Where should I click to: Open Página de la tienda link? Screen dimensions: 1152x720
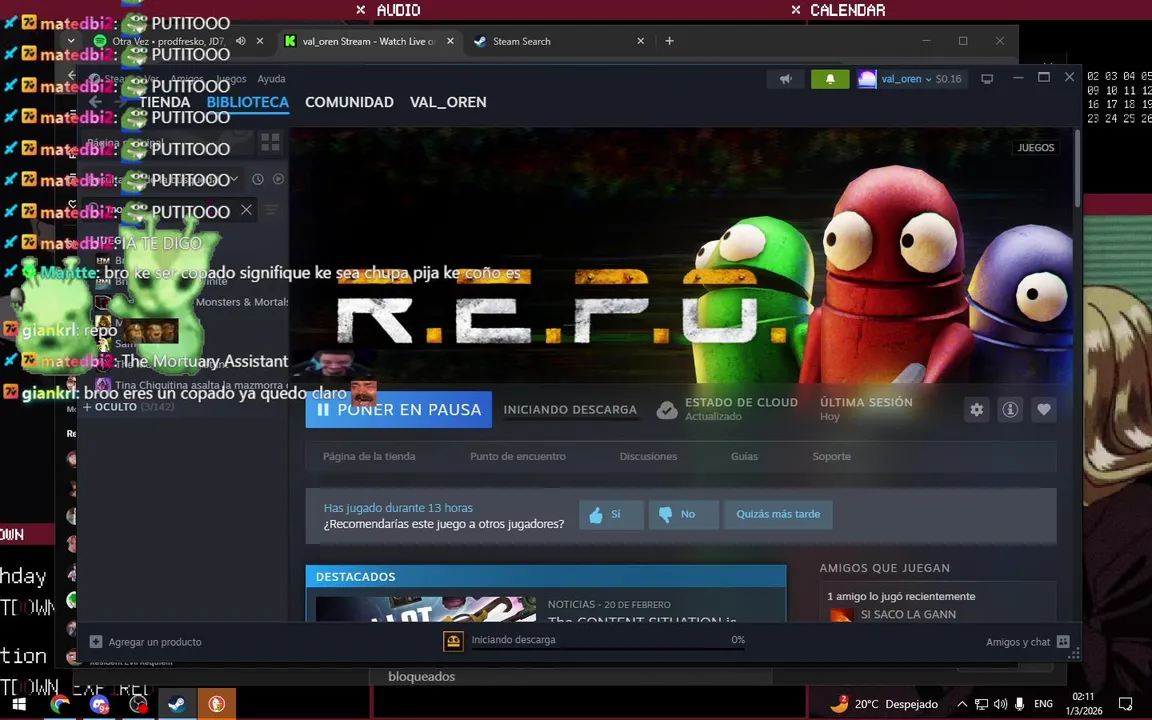click(369, 456)
